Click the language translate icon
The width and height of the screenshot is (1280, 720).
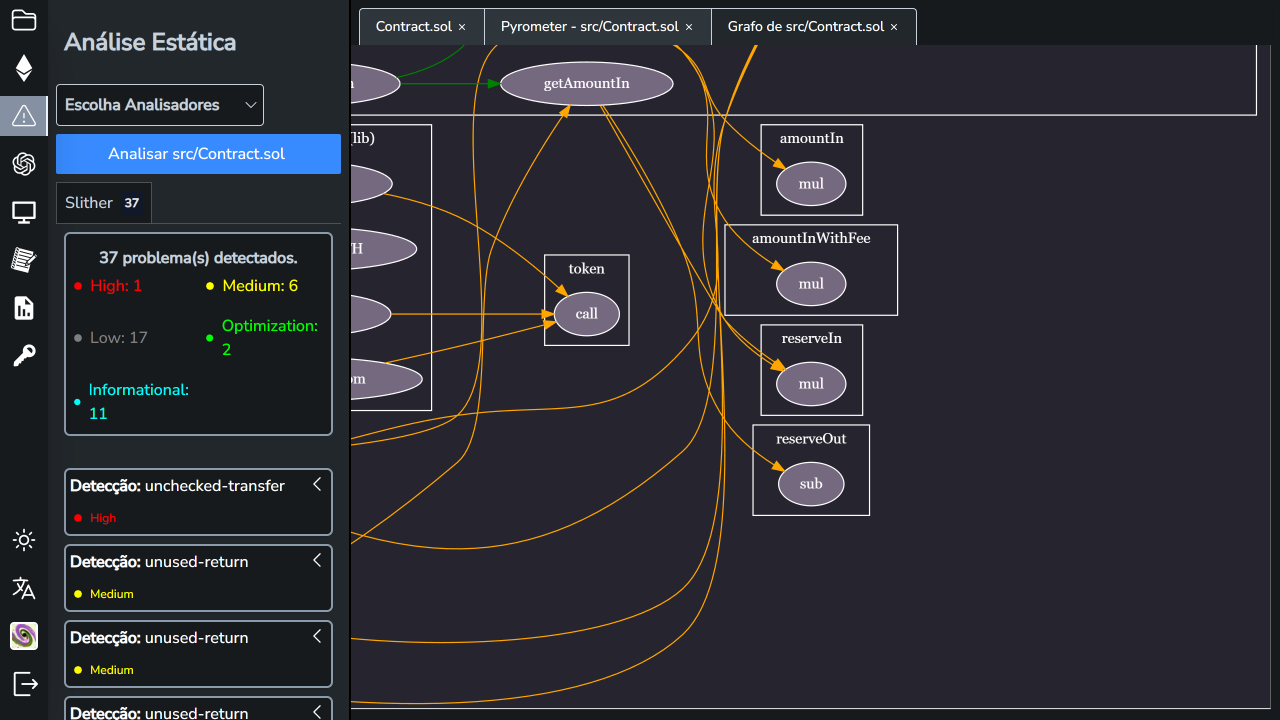point(24,588)
